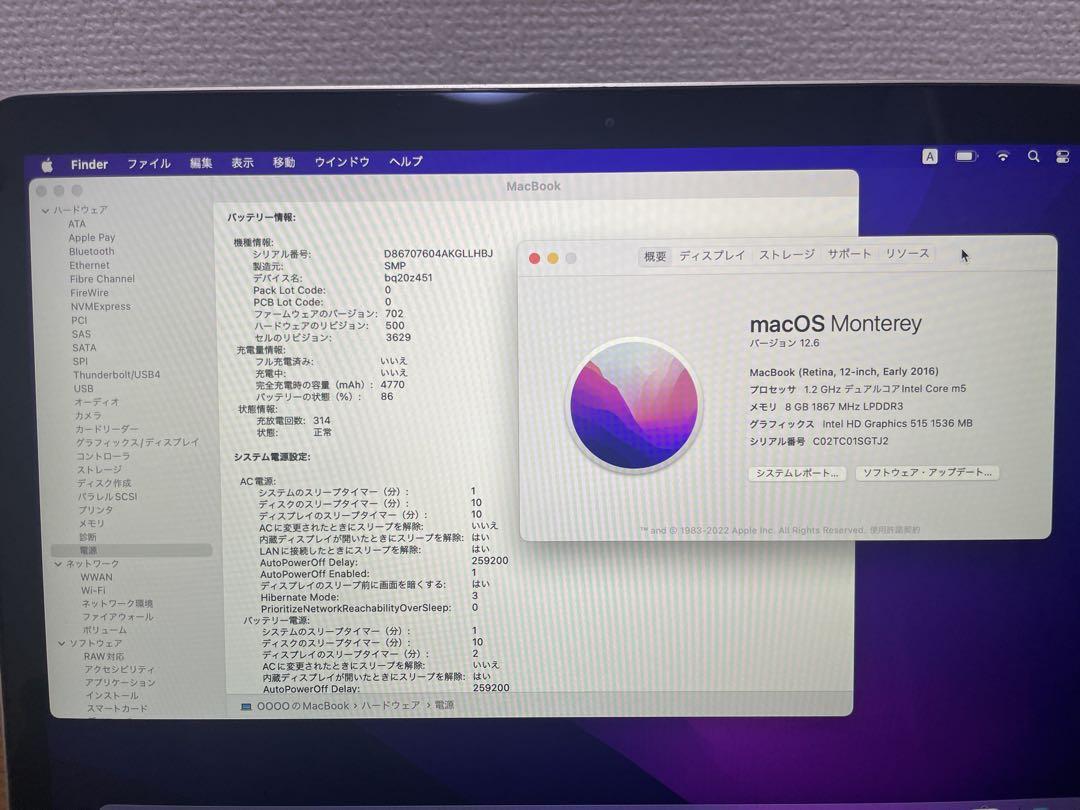Select コントローラ in sidebar
1080x810 pixels.
[103, 456]
